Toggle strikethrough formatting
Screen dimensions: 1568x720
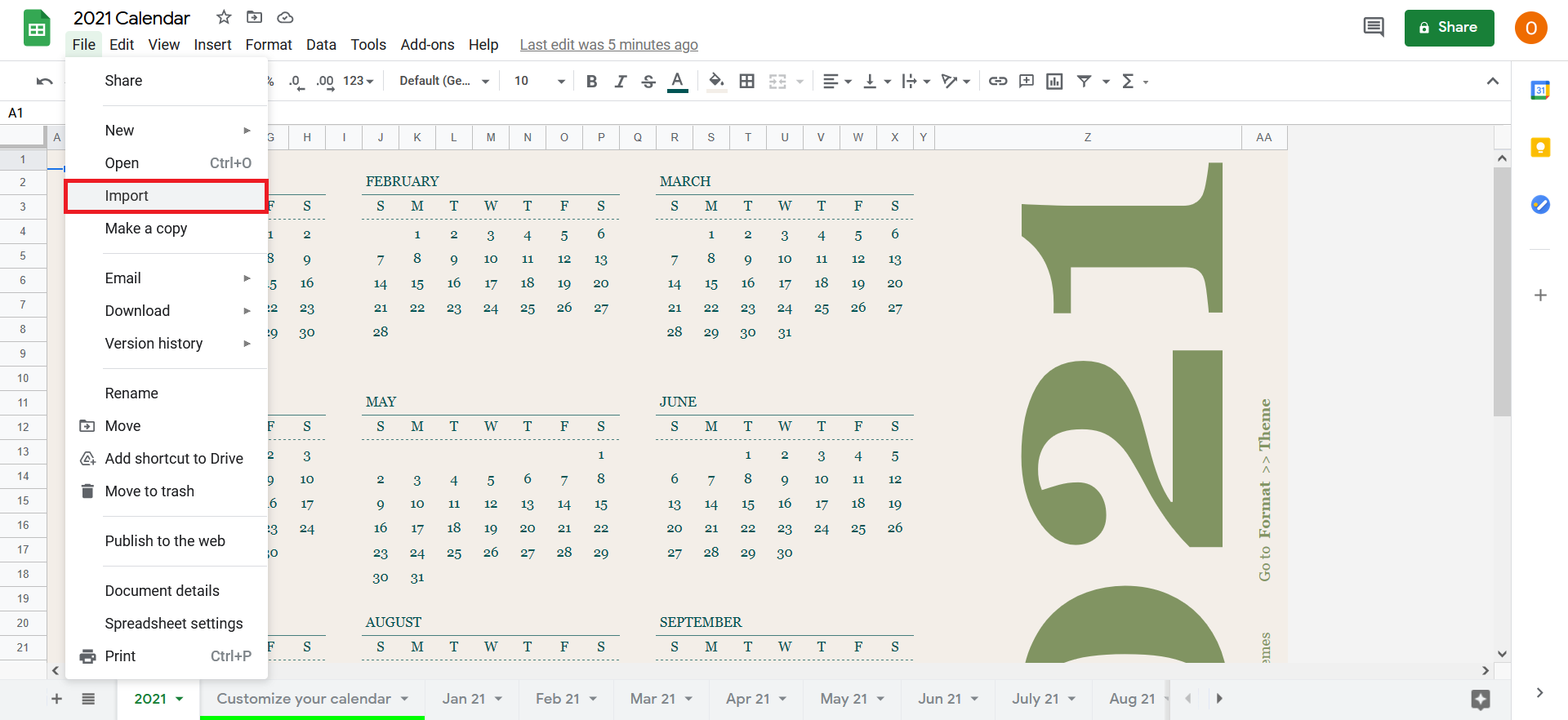(648, 81)
